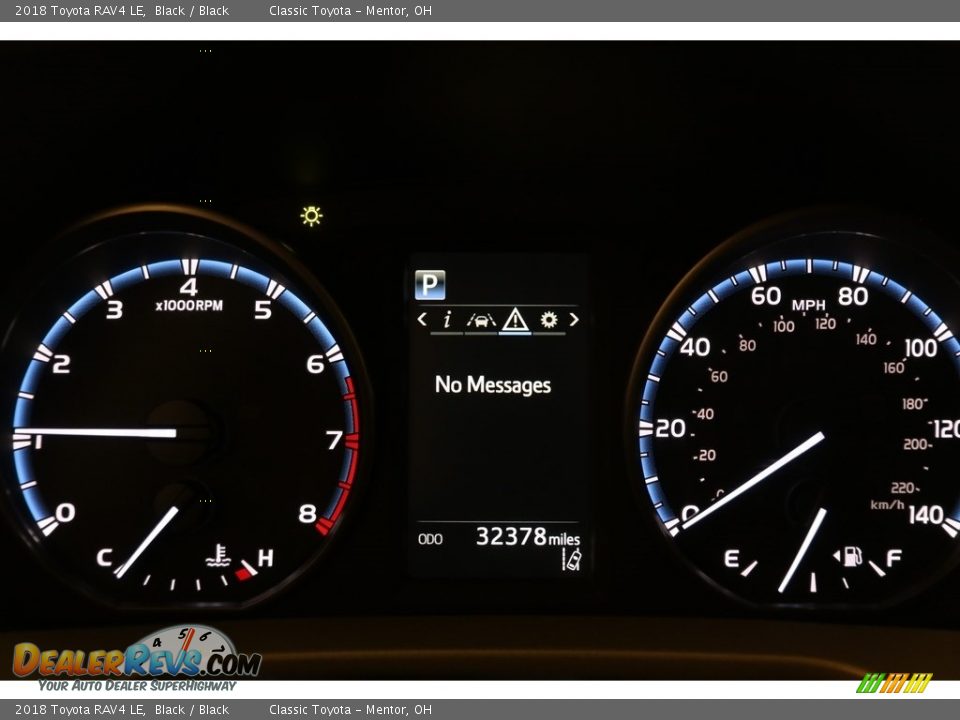The height and width of the screenshot is (720, 960).
Task: Click the large white 20 on the speedometer
Action: coord(670,429)
